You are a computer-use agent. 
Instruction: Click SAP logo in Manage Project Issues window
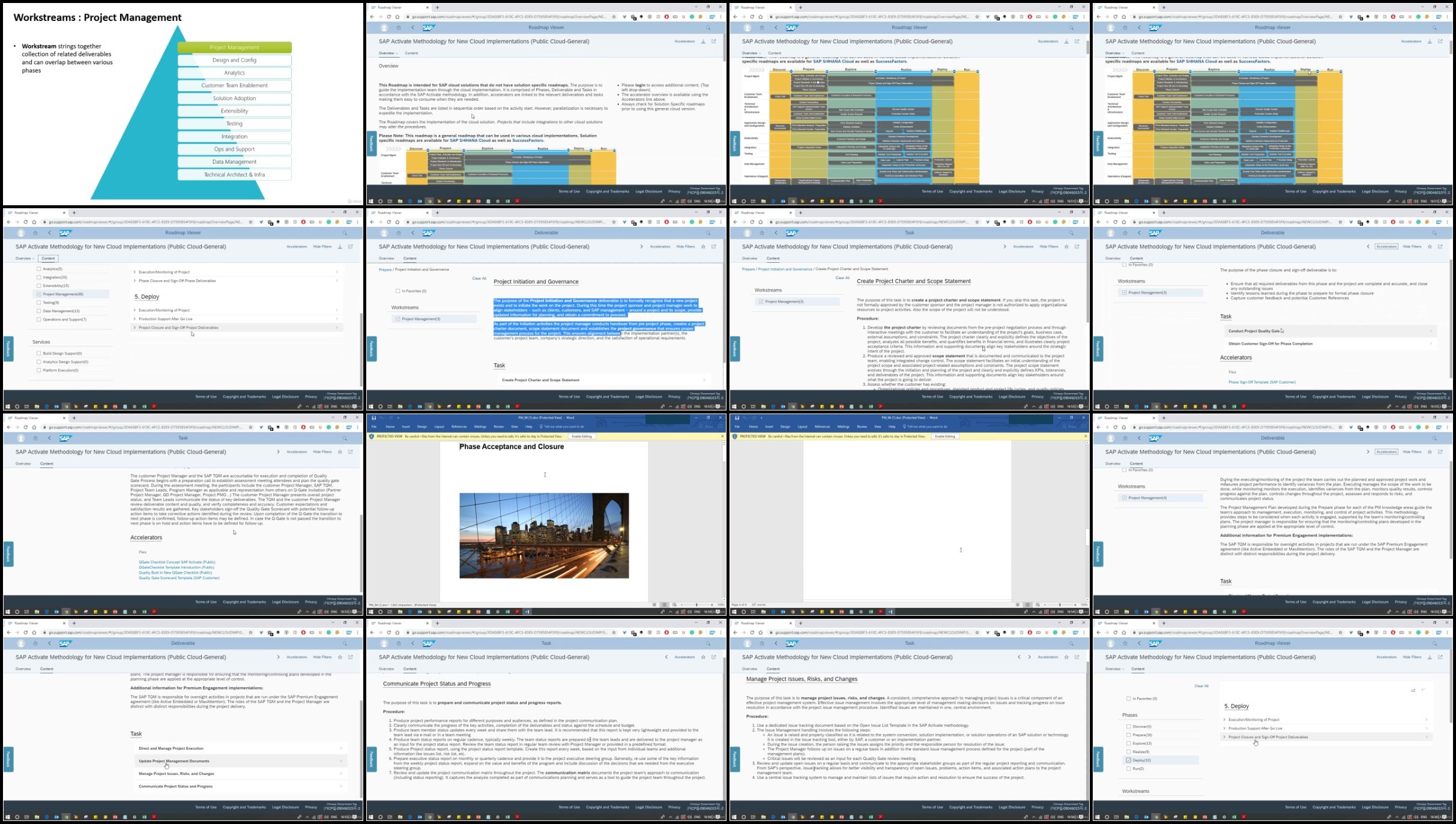coord(791,643)
